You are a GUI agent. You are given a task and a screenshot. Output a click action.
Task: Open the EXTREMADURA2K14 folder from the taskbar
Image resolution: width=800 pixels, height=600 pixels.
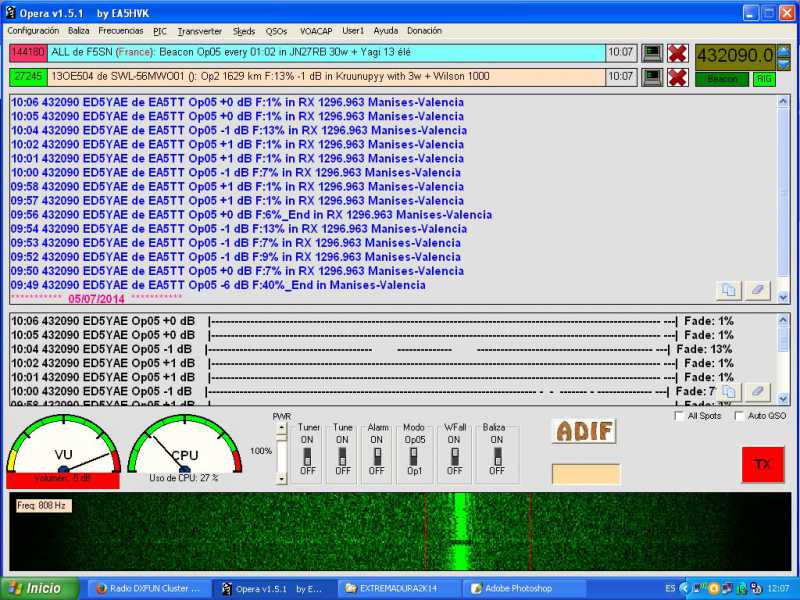click(399, 589)
